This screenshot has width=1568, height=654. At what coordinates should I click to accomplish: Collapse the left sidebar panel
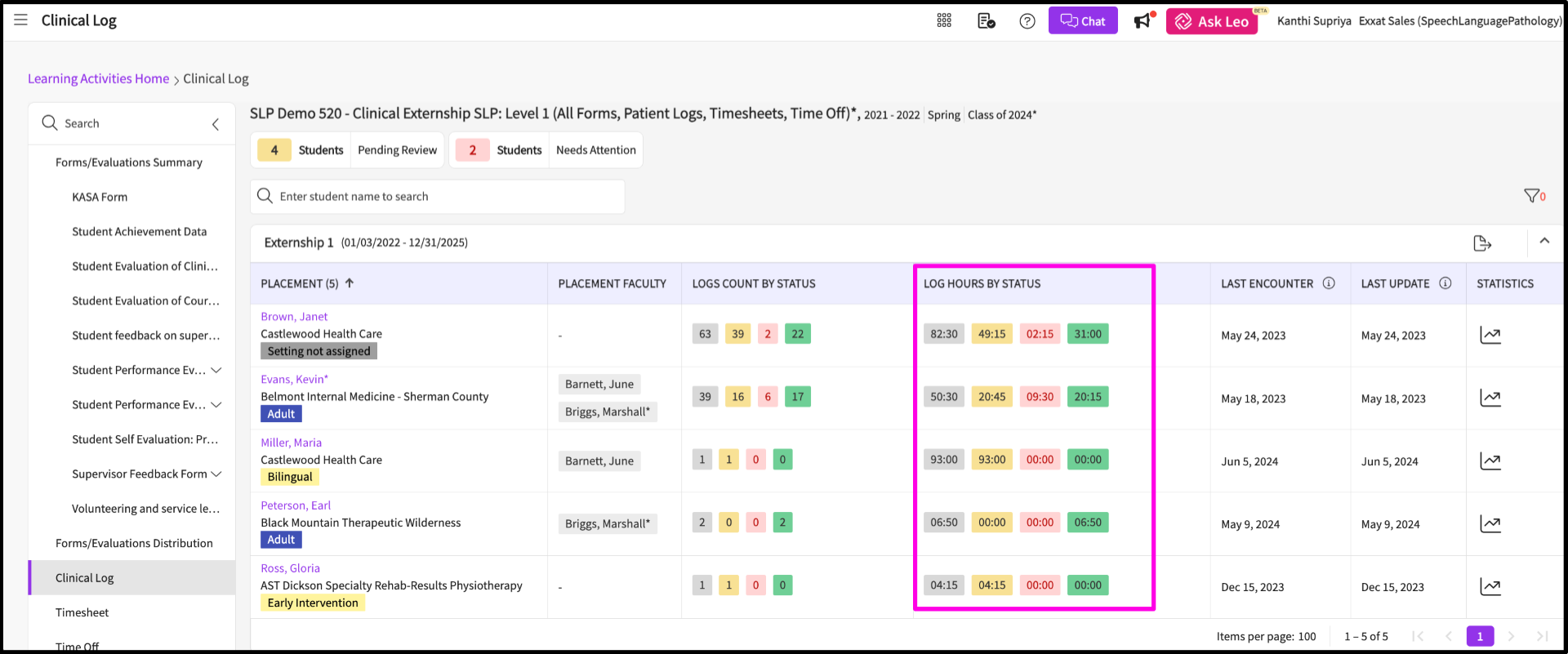click(x=216, y=124)
